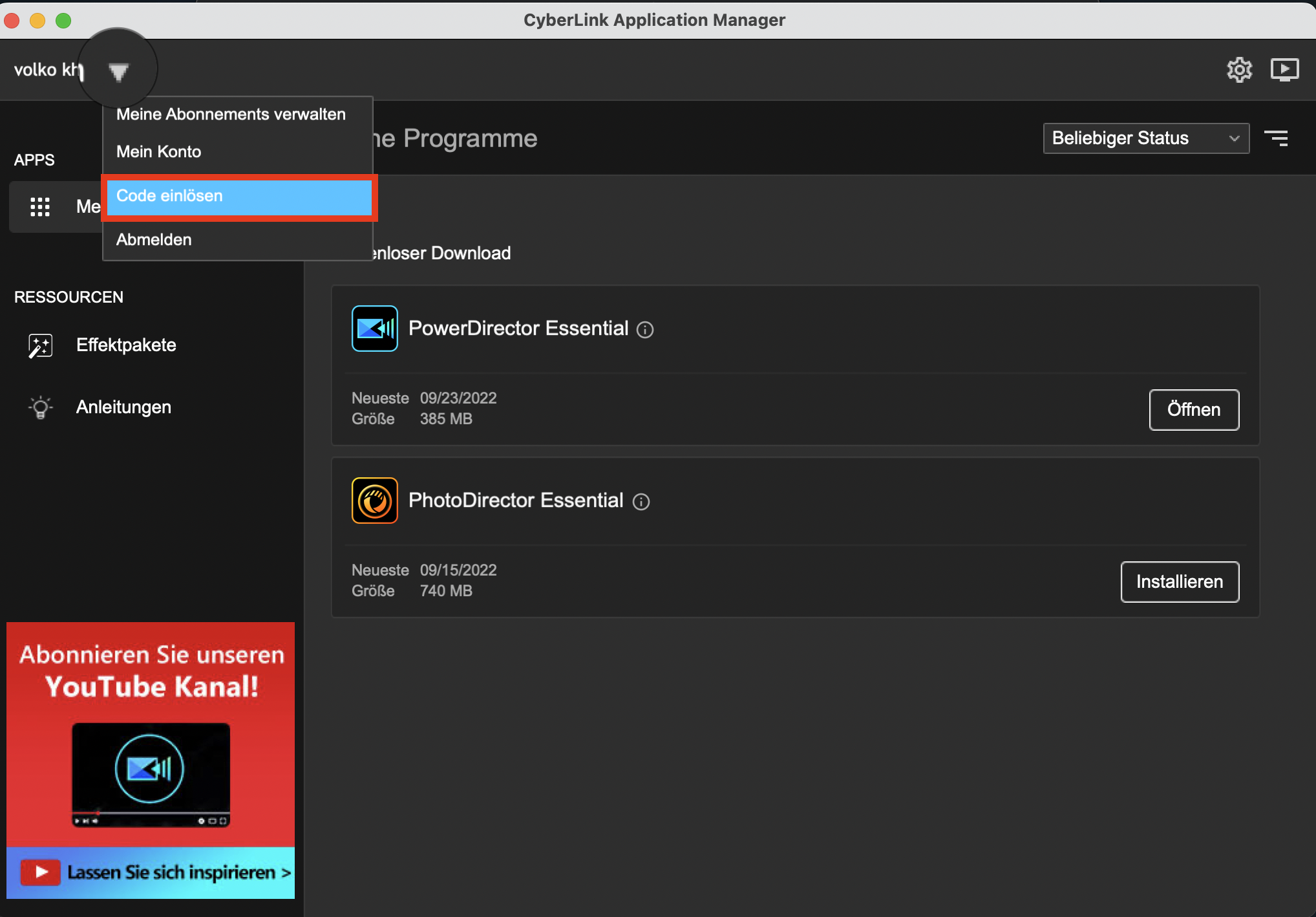
Task: Select Code einlösen menu item
Action: 239,197
